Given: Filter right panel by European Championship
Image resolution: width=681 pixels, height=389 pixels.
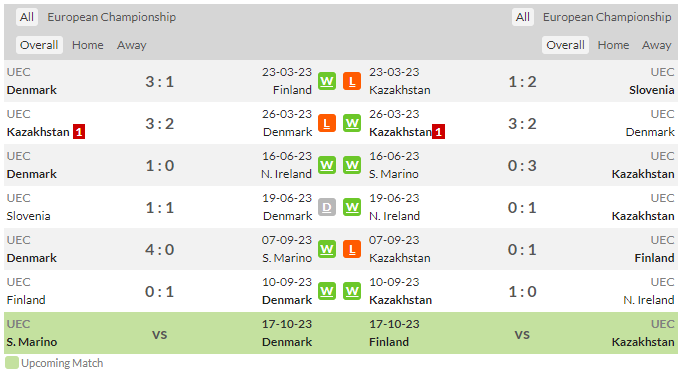Looking at the screenshot, I should point(607,17).
